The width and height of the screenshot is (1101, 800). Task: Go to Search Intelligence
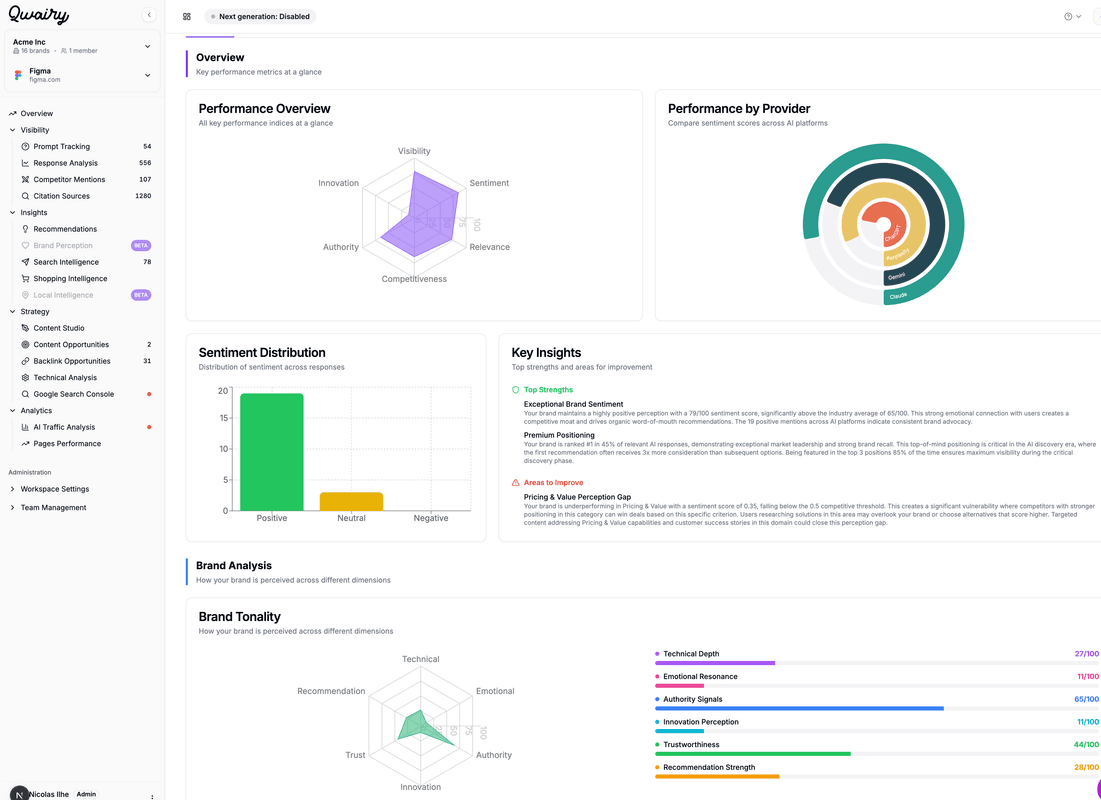pos(66,262)
